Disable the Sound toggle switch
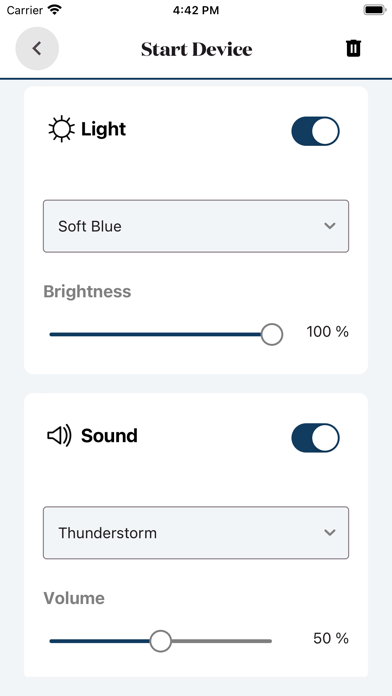 tap(315, 438)
